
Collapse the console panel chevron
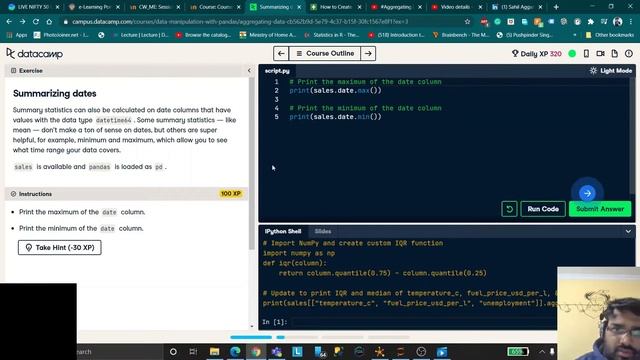628,231
